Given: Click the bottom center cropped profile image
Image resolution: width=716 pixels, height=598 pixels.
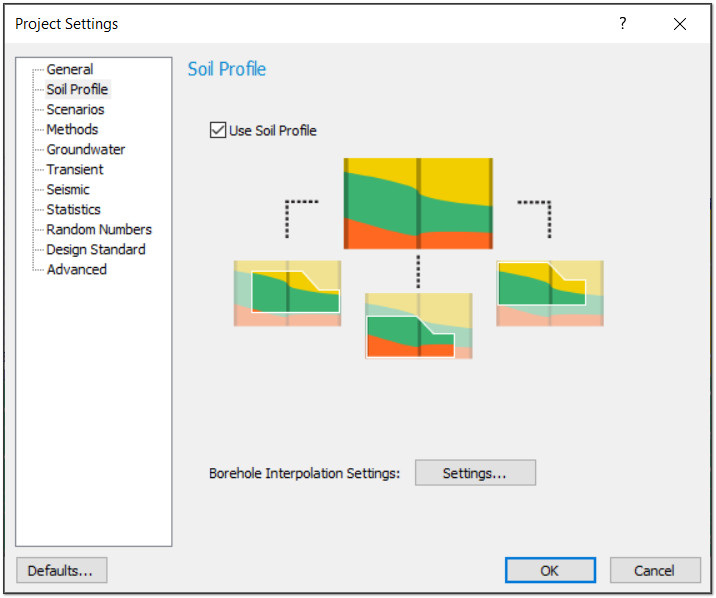Looking at the screenshot, I should coord(418,326).
